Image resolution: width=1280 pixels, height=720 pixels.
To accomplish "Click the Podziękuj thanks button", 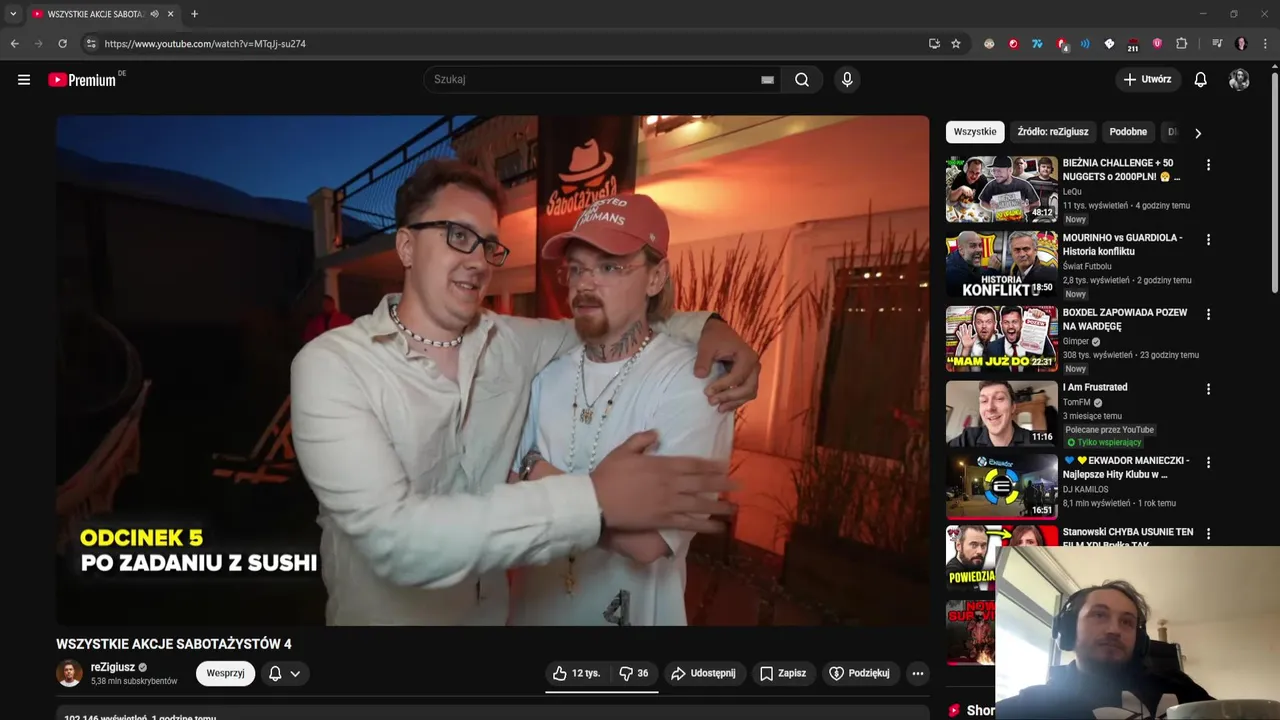I will (859, 673).
